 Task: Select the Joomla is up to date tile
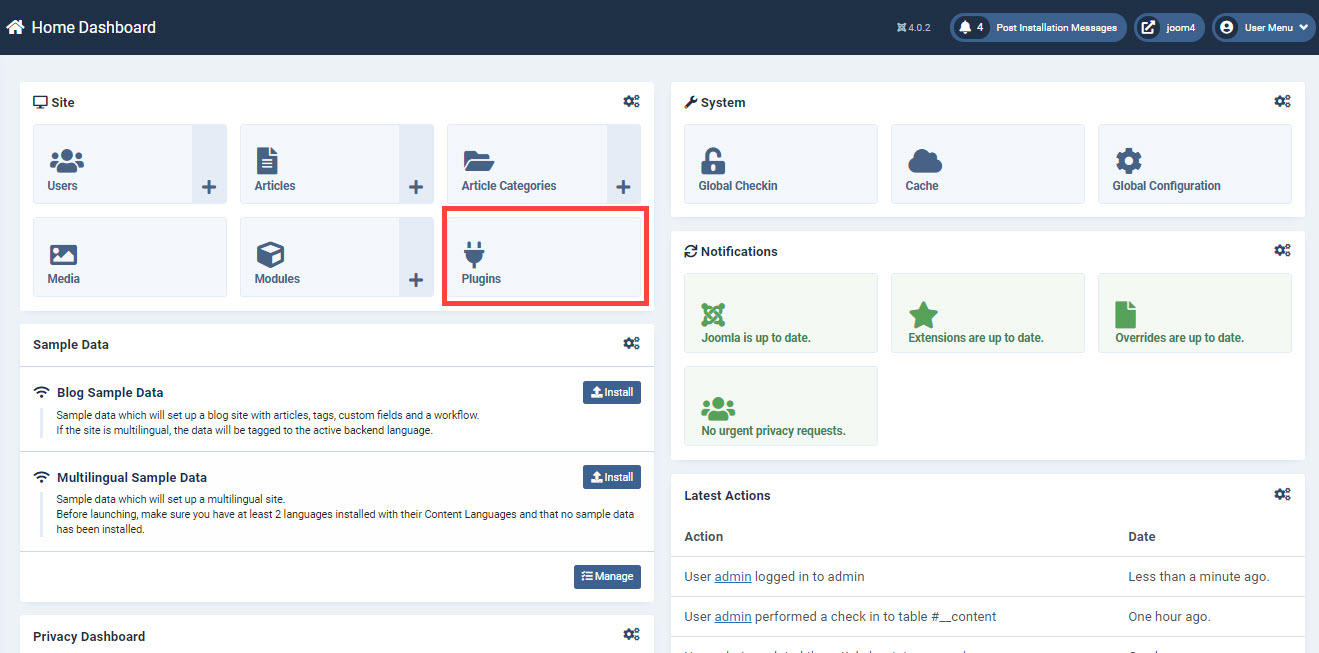780,313
